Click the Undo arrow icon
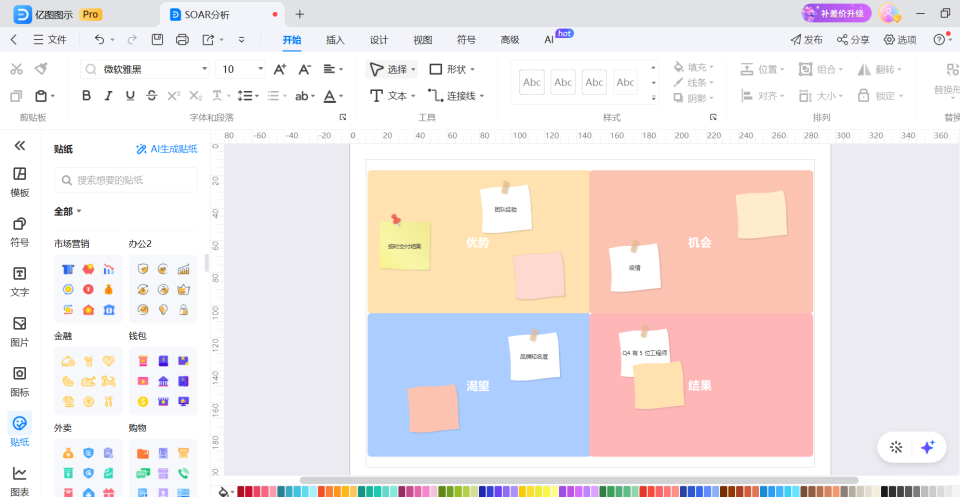 click(99, 40)
